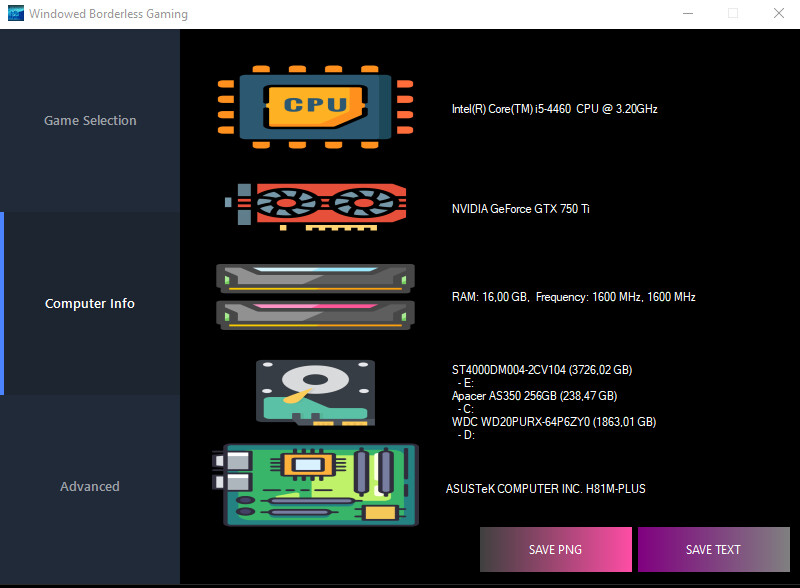
Task: Select the ST4000DM004 drive entry
Action: [x=541, y=369]
